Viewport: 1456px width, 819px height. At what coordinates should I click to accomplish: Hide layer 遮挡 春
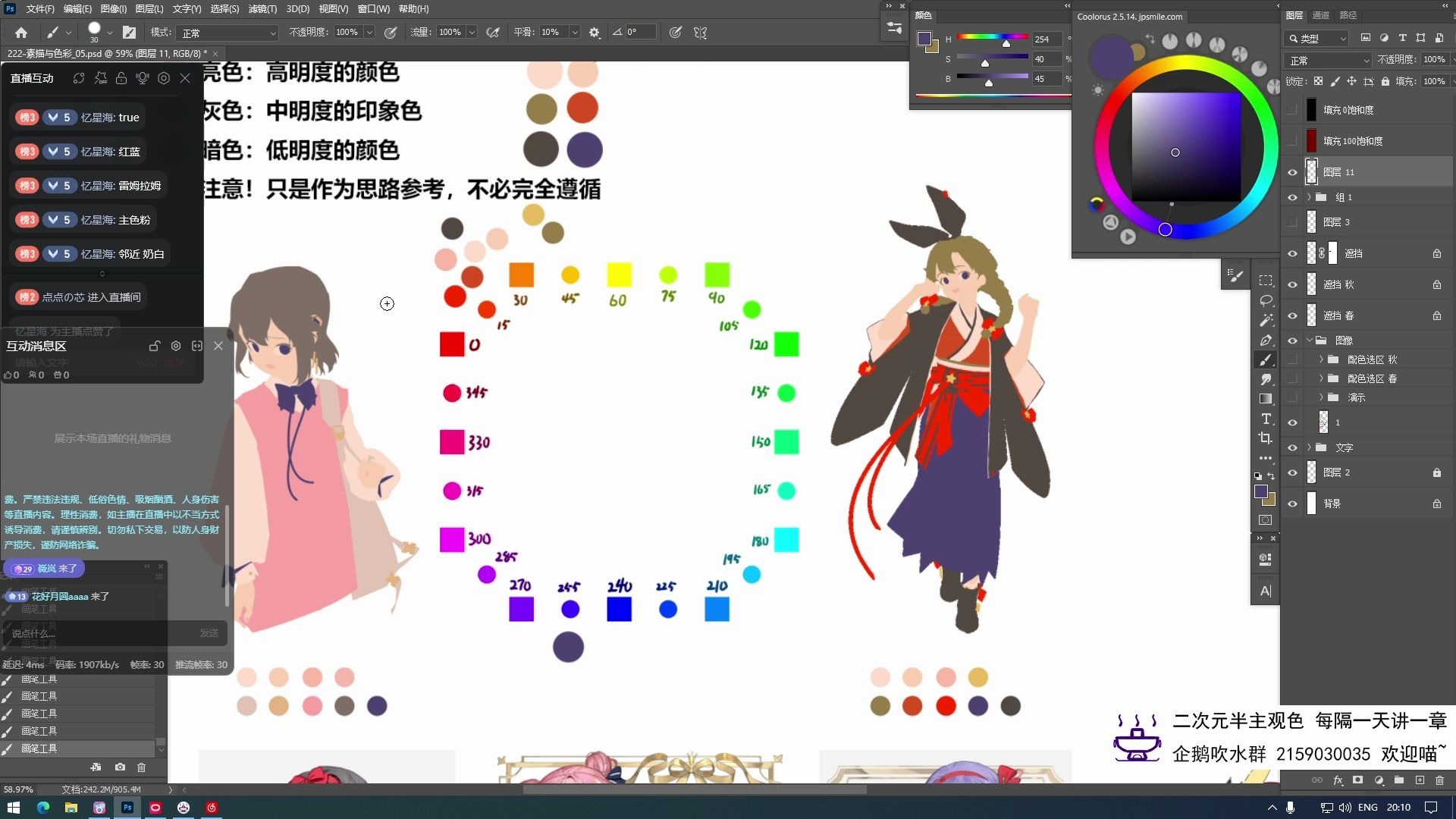[x=1293, y=315]
